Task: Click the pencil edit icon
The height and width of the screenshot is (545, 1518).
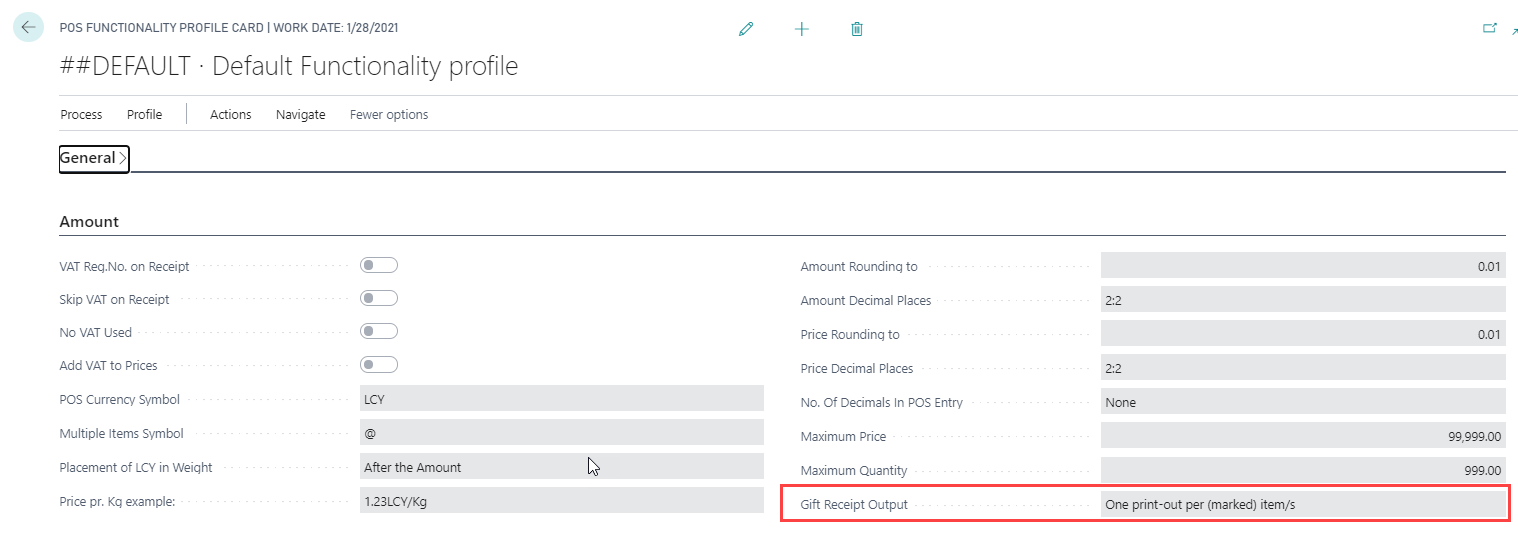Action: [745, 29]
